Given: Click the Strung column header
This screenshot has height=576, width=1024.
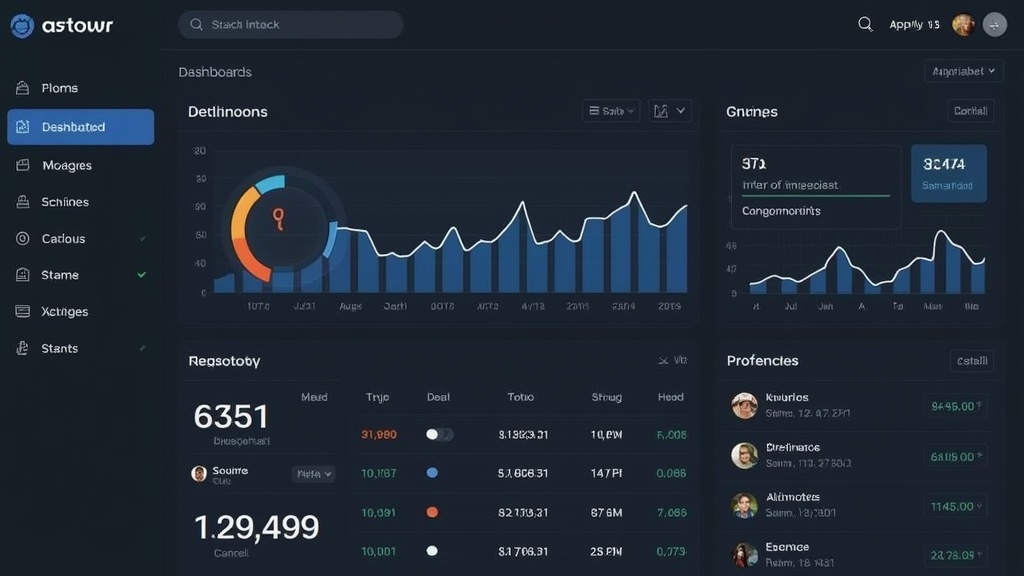Looking at the screenshot, I should (607, 397).
